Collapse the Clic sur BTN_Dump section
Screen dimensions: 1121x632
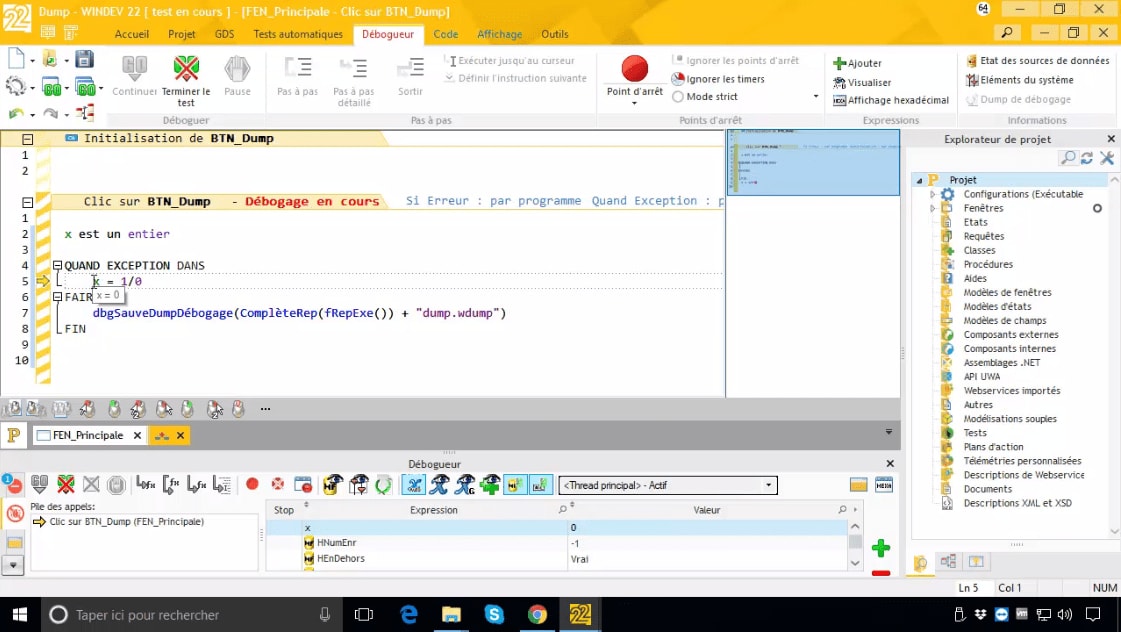[x=27, y=202]
